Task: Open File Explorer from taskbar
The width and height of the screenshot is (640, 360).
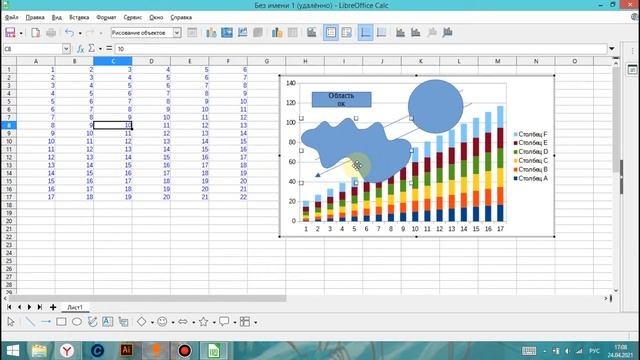Action: (x=39, y=351)
